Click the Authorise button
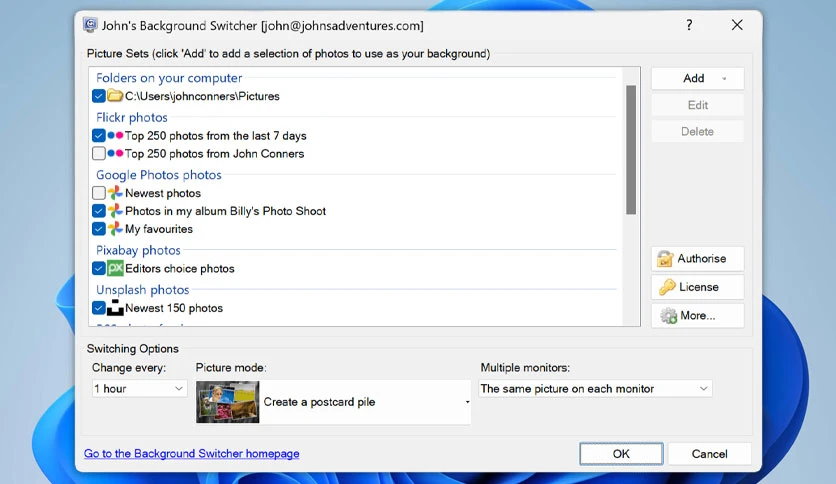The image size is (836, 484). (697, 259)
